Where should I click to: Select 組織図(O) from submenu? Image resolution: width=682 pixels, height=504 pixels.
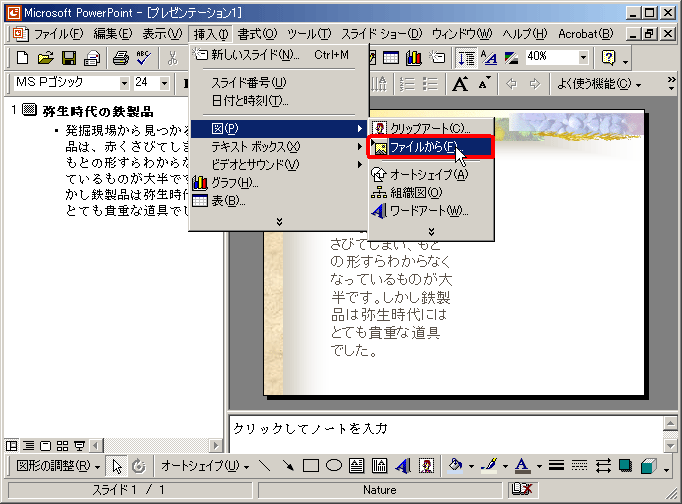point(431,193)
